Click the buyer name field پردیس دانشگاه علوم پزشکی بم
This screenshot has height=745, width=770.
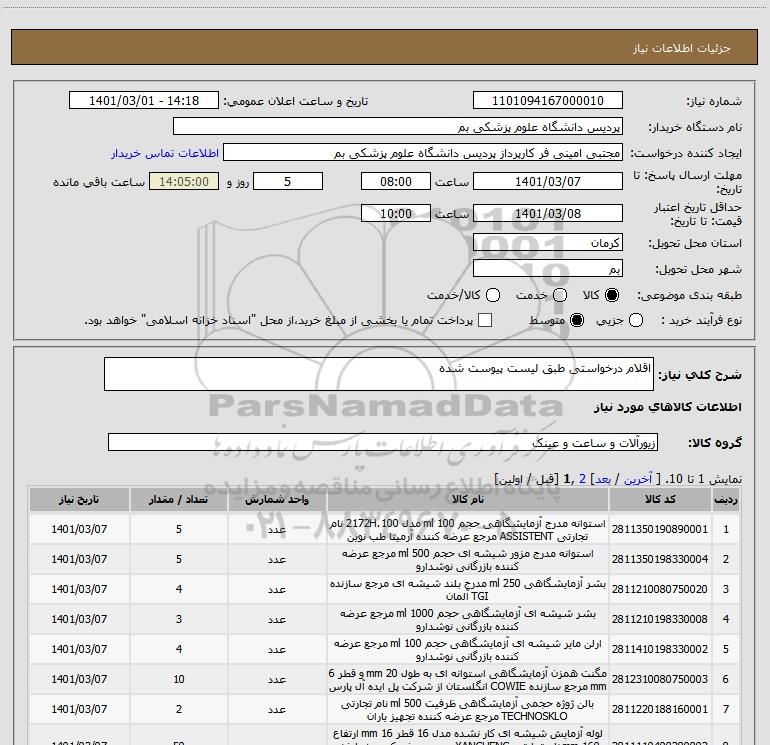point(398,127)
